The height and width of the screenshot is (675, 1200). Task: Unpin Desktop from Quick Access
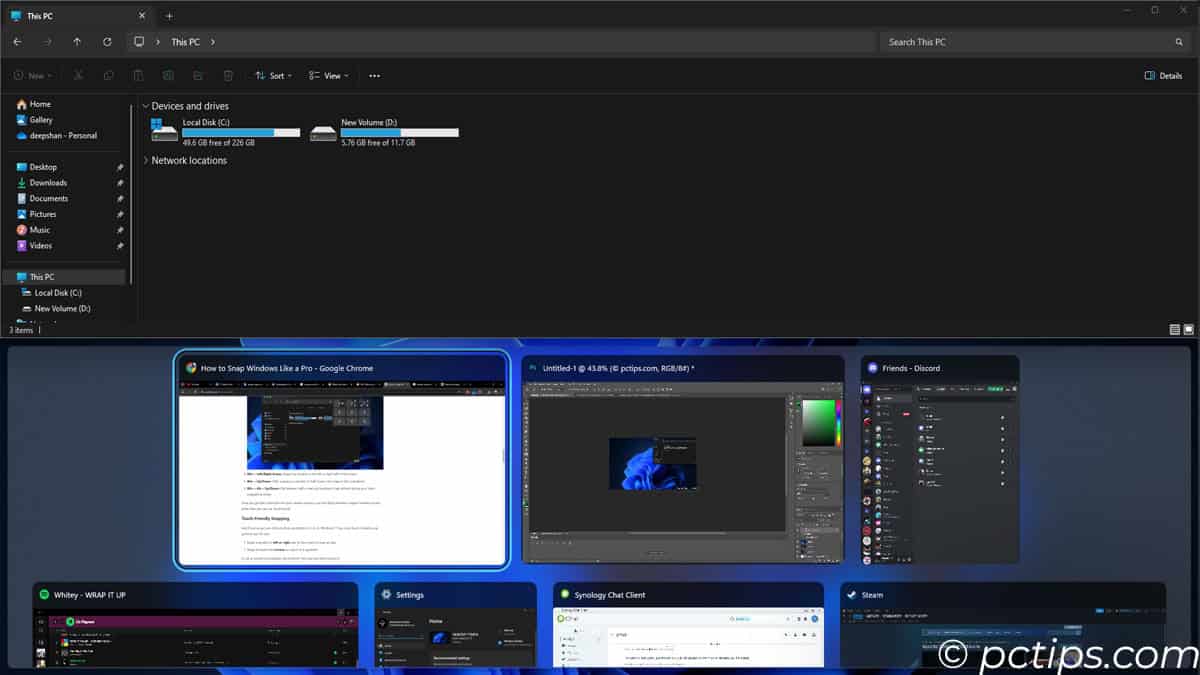click(119, 167)
